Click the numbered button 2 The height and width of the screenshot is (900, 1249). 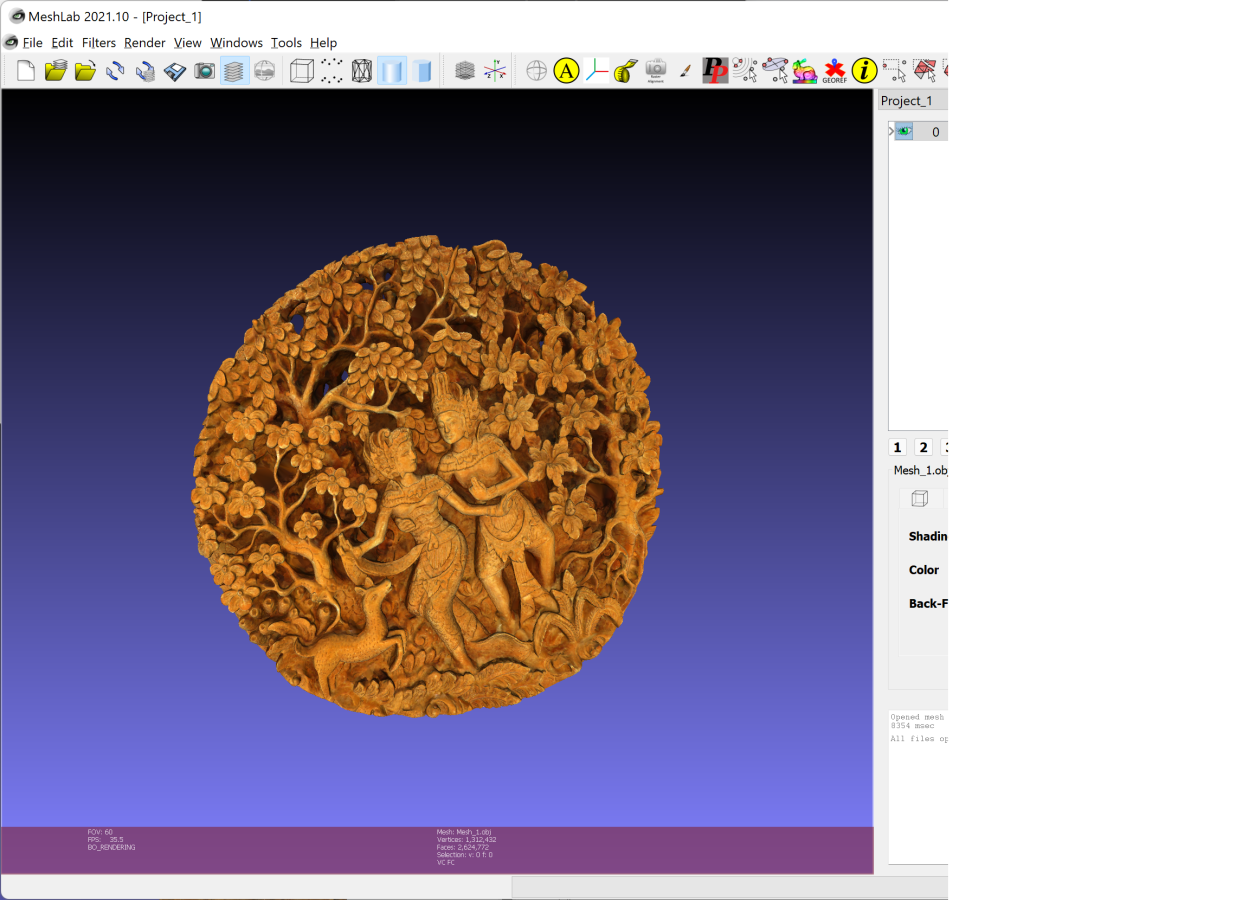tap(923, 448)
